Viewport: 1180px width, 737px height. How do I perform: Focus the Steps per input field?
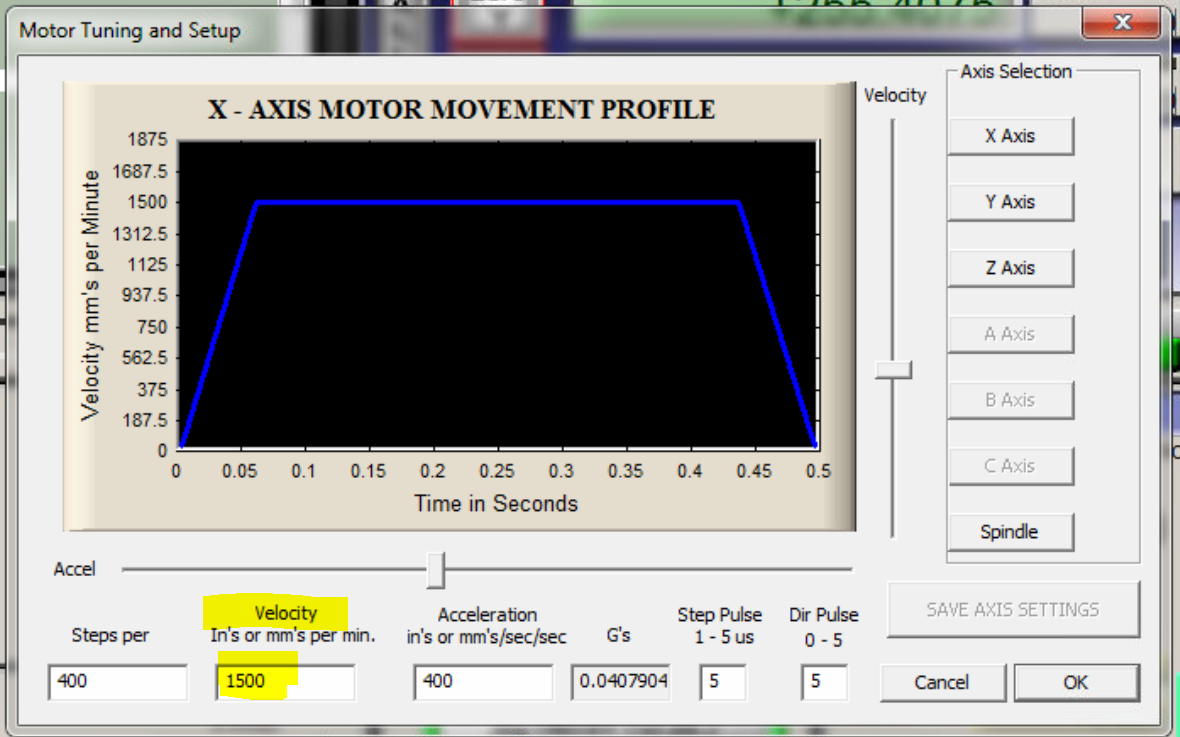pos(117,682)
